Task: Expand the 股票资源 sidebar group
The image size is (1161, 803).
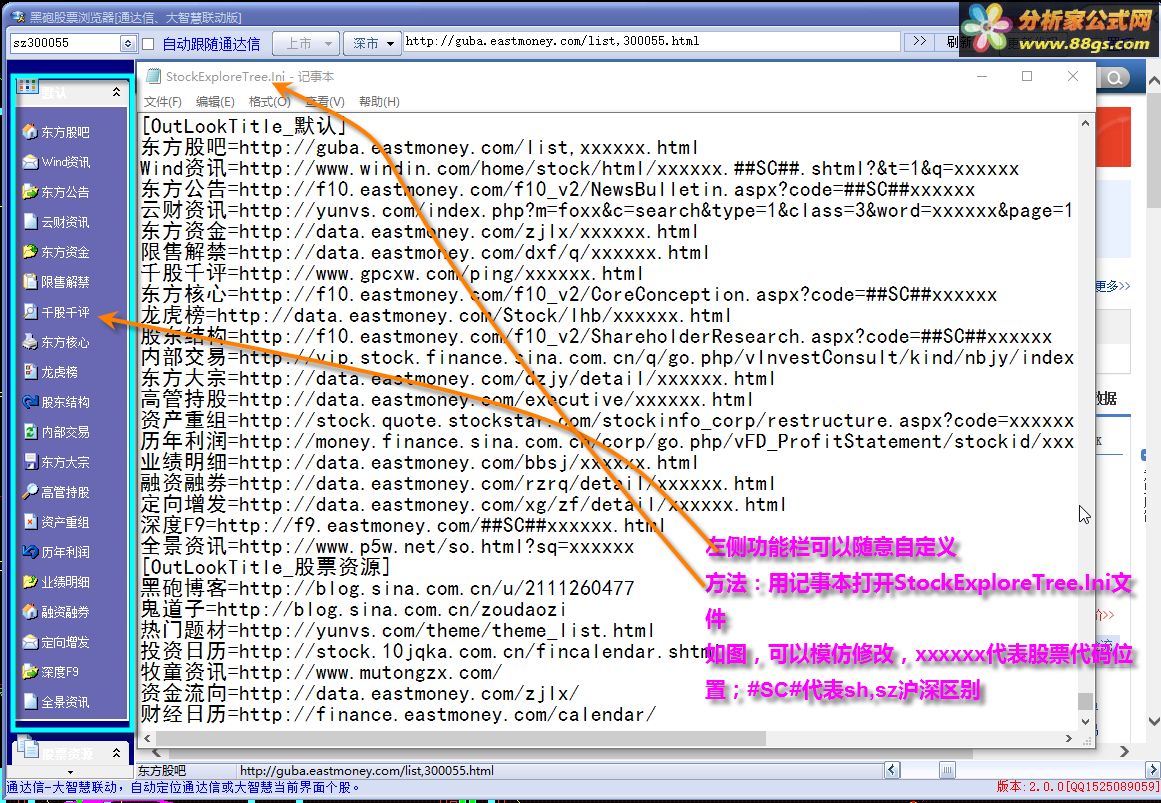Action: (116, 753)
